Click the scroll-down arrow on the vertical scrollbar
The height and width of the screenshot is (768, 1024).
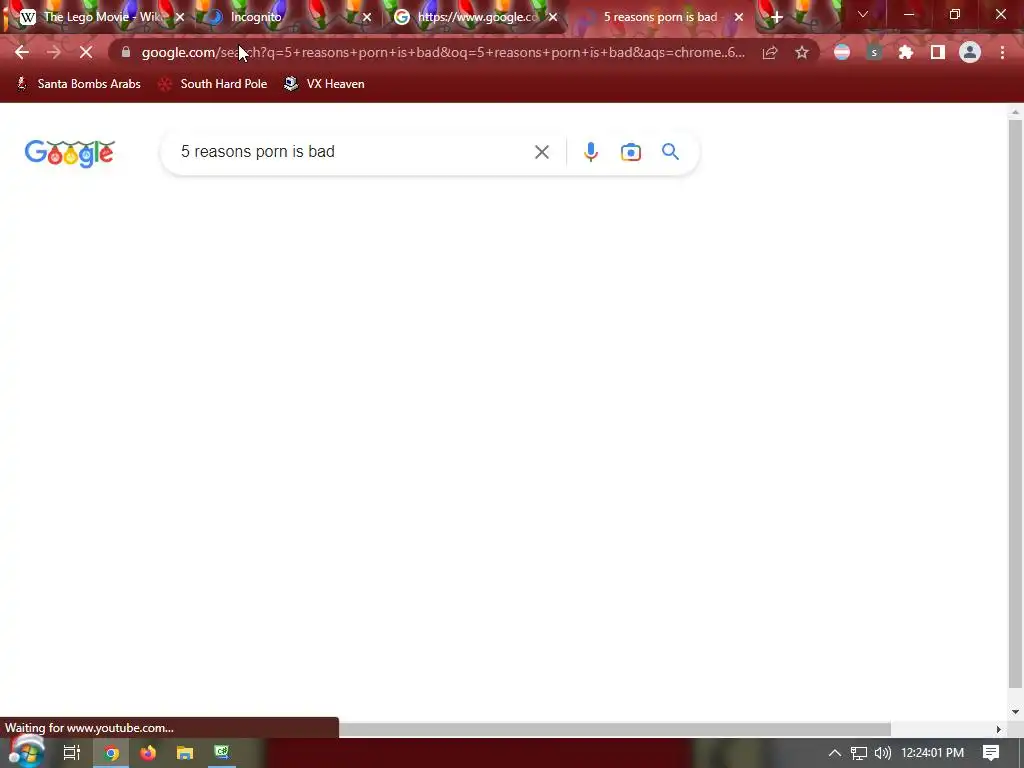1015,712
